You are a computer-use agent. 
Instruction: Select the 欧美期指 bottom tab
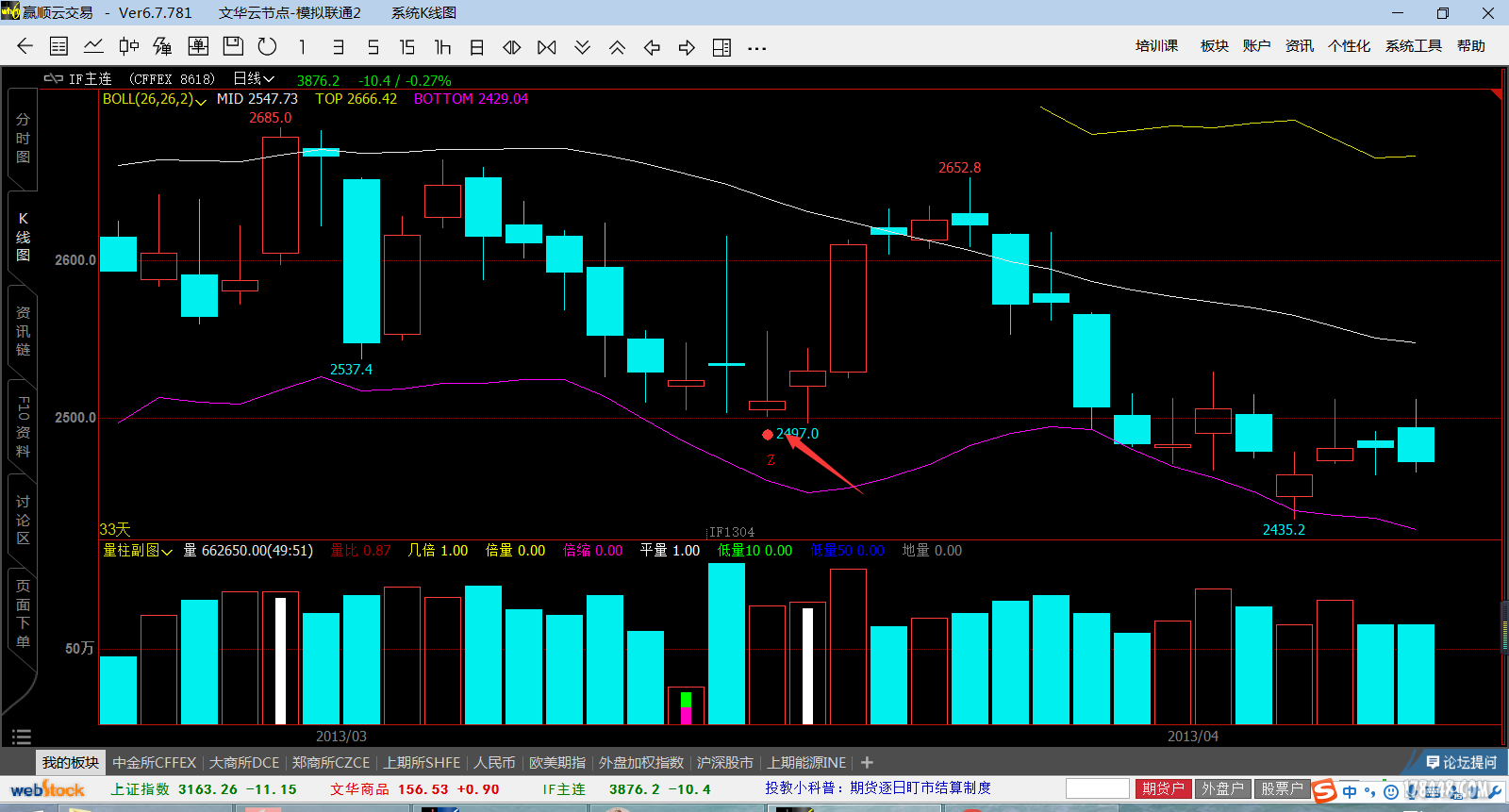pyautogui.click(x=557, y=762)
